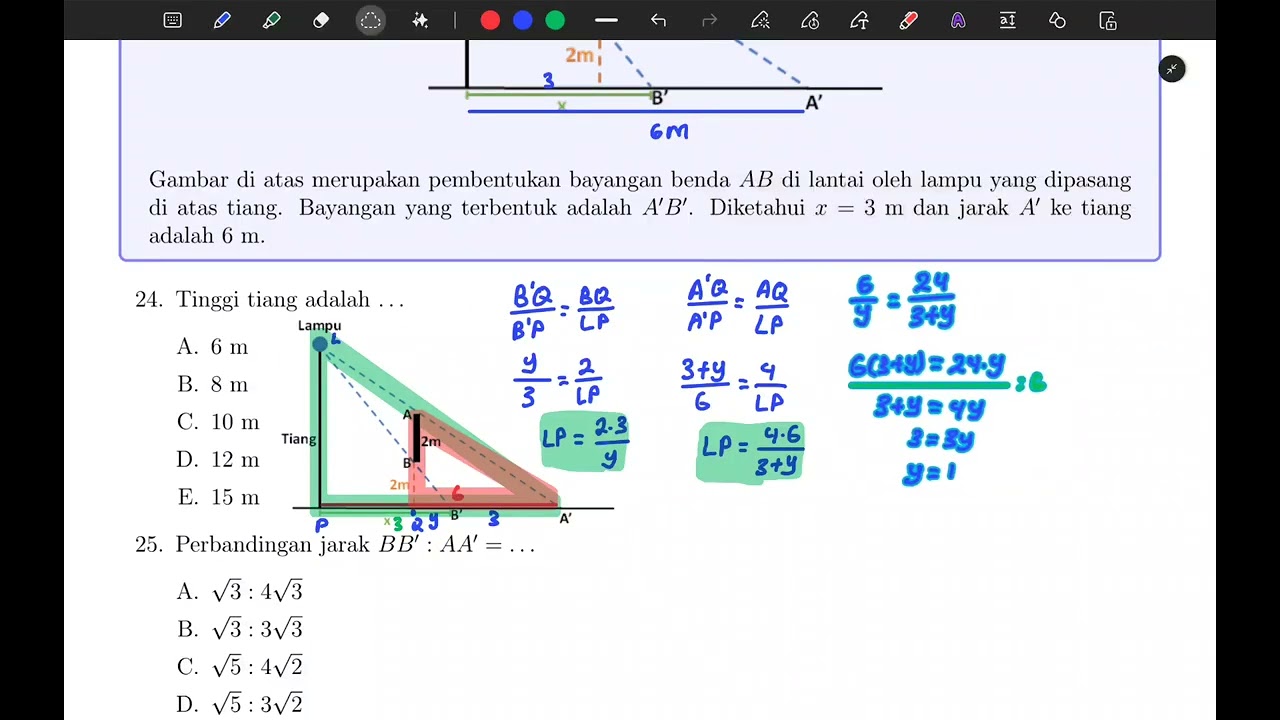Open the keyboard input tool
The image size is (1280, 720).
pyautogui.click(x=173, y=20)
